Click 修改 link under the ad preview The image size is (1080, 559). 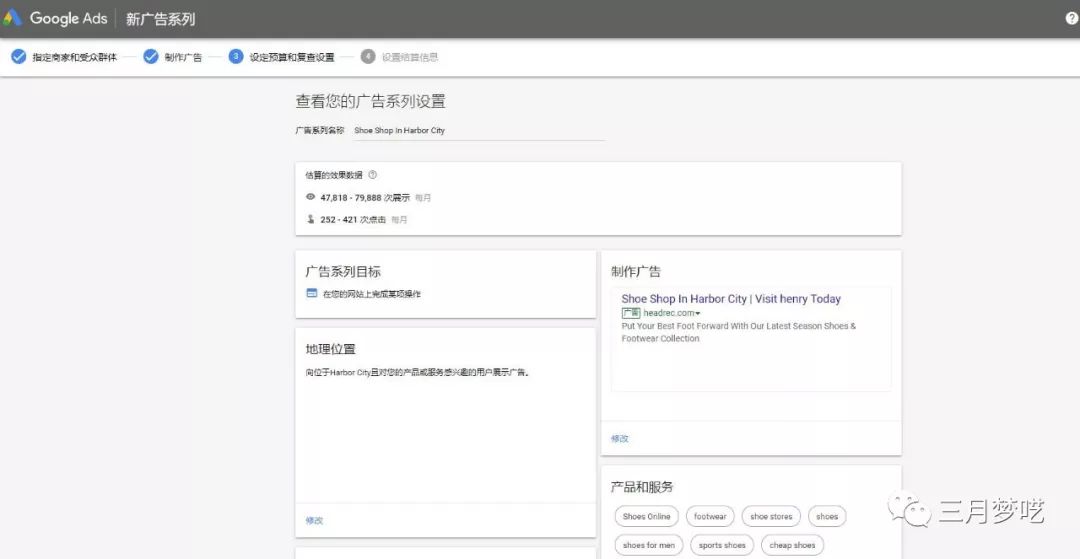[620, 438]
